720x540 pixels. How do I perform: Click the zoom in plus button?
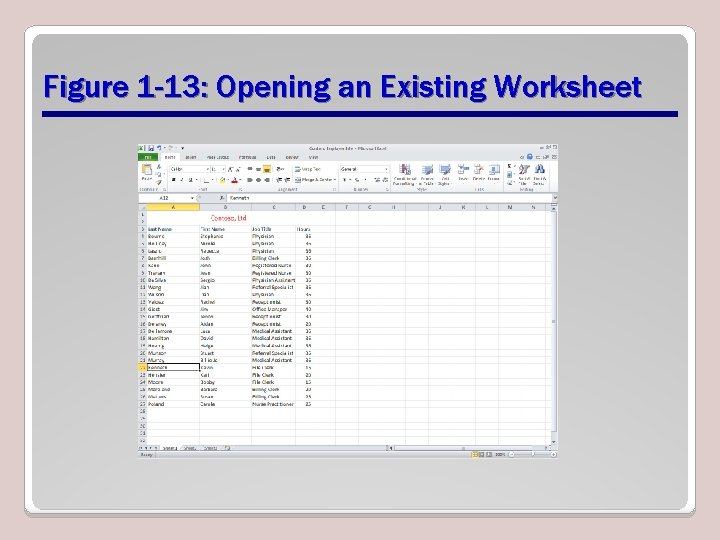point(554,455)
